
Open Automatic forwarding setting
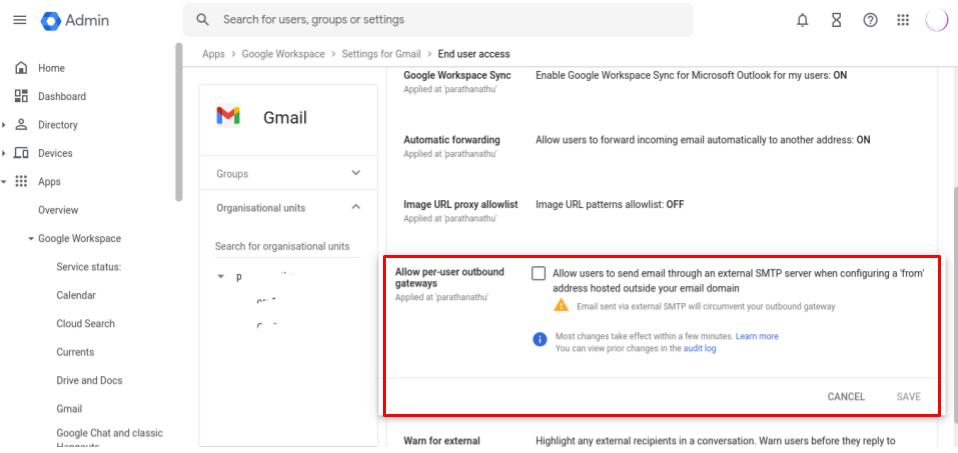(x=662, y=146)
